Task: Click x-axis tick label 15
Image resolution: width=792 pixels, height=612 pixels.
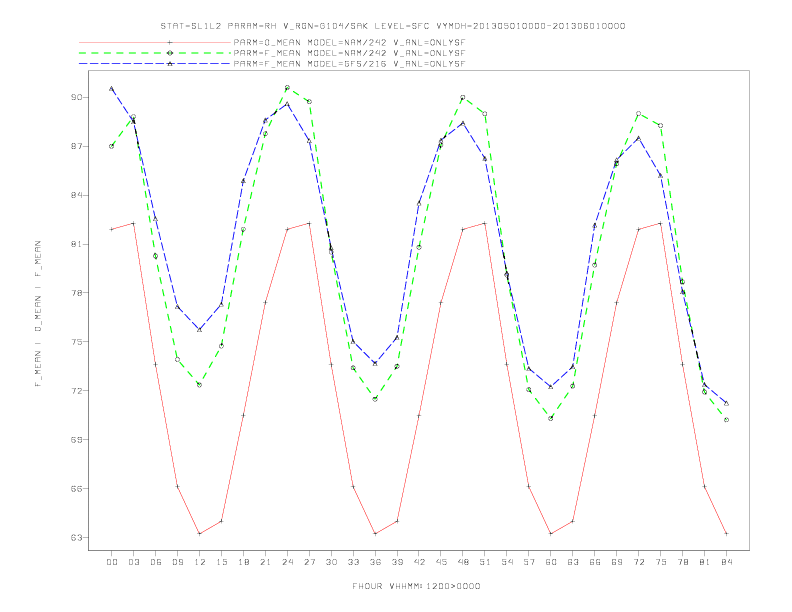Action: click(221, 562)
